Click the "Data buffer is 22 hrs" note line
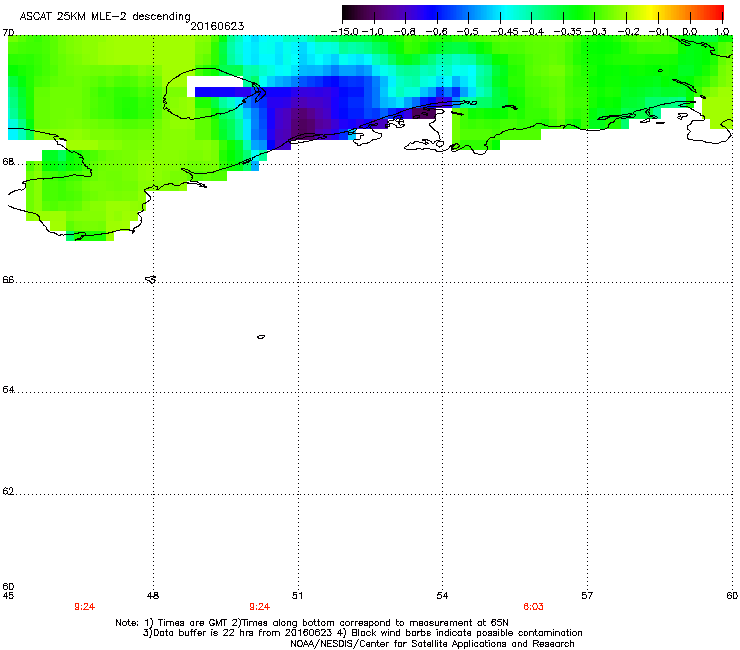740x650 pixels. (x=362, y=633)
